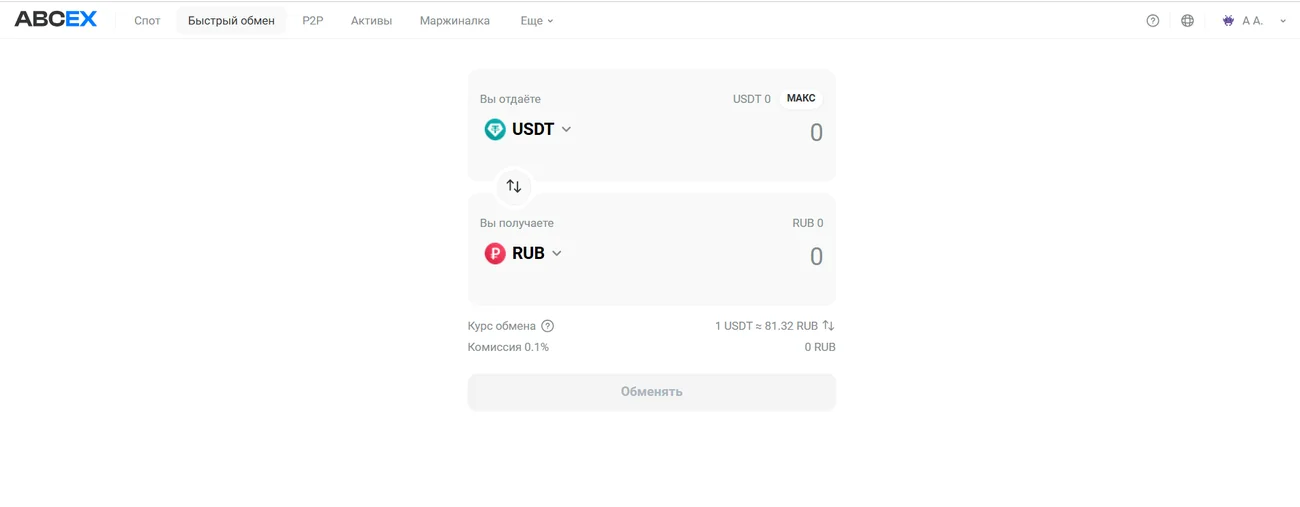Click the user avatar icon
1300x507 pixels.
coord(1228,20)
